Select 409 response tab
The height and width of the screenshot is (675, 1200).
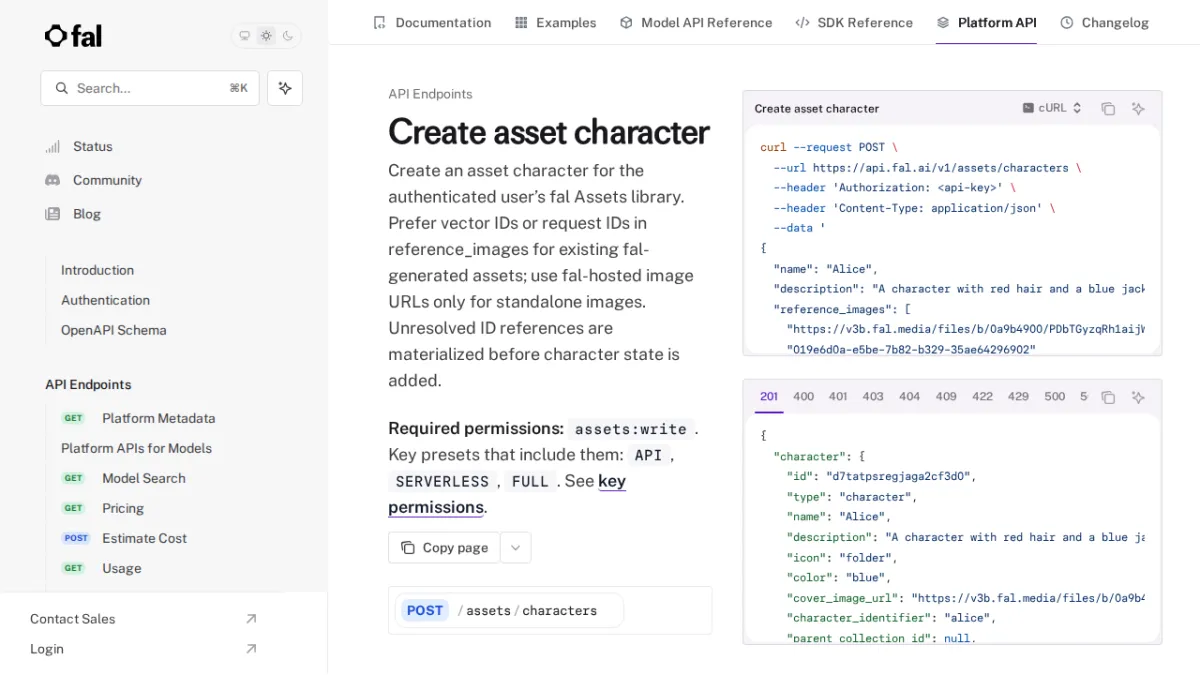coord(946,397)
